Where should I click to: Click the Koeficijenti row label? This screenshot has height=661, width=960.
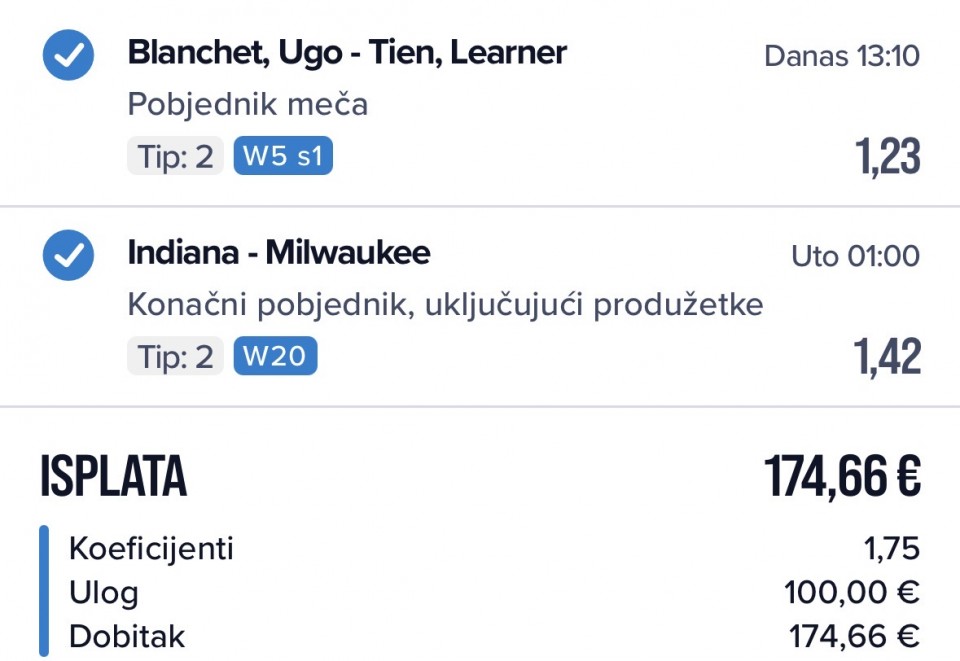(x=151, y=549)
